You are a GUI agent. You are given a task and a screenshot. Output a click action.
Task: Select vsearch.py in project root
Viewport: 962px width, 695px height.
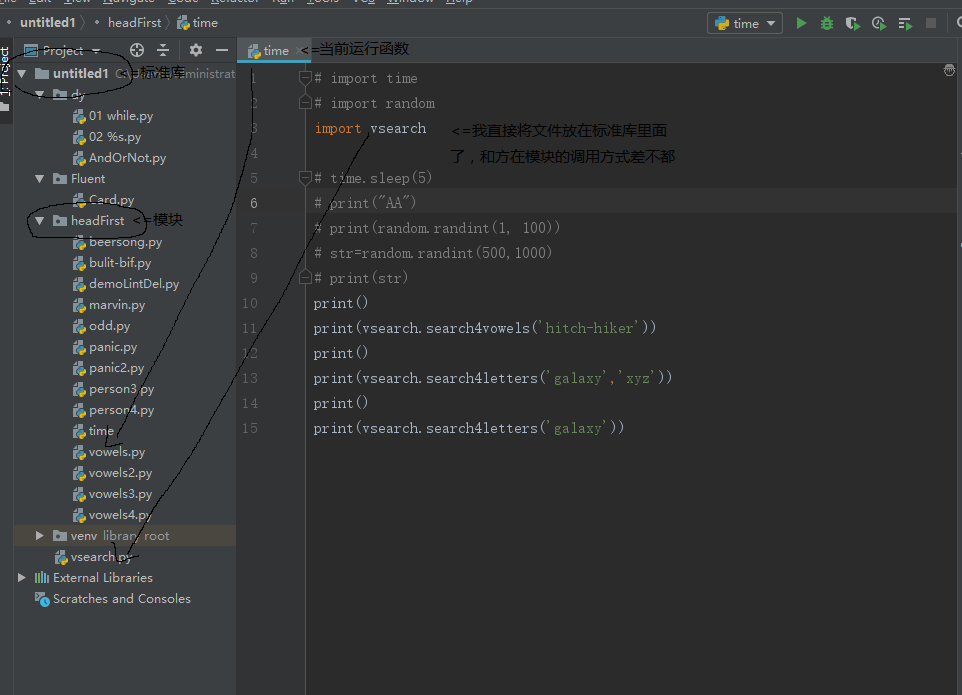click(x=93, y=557)
